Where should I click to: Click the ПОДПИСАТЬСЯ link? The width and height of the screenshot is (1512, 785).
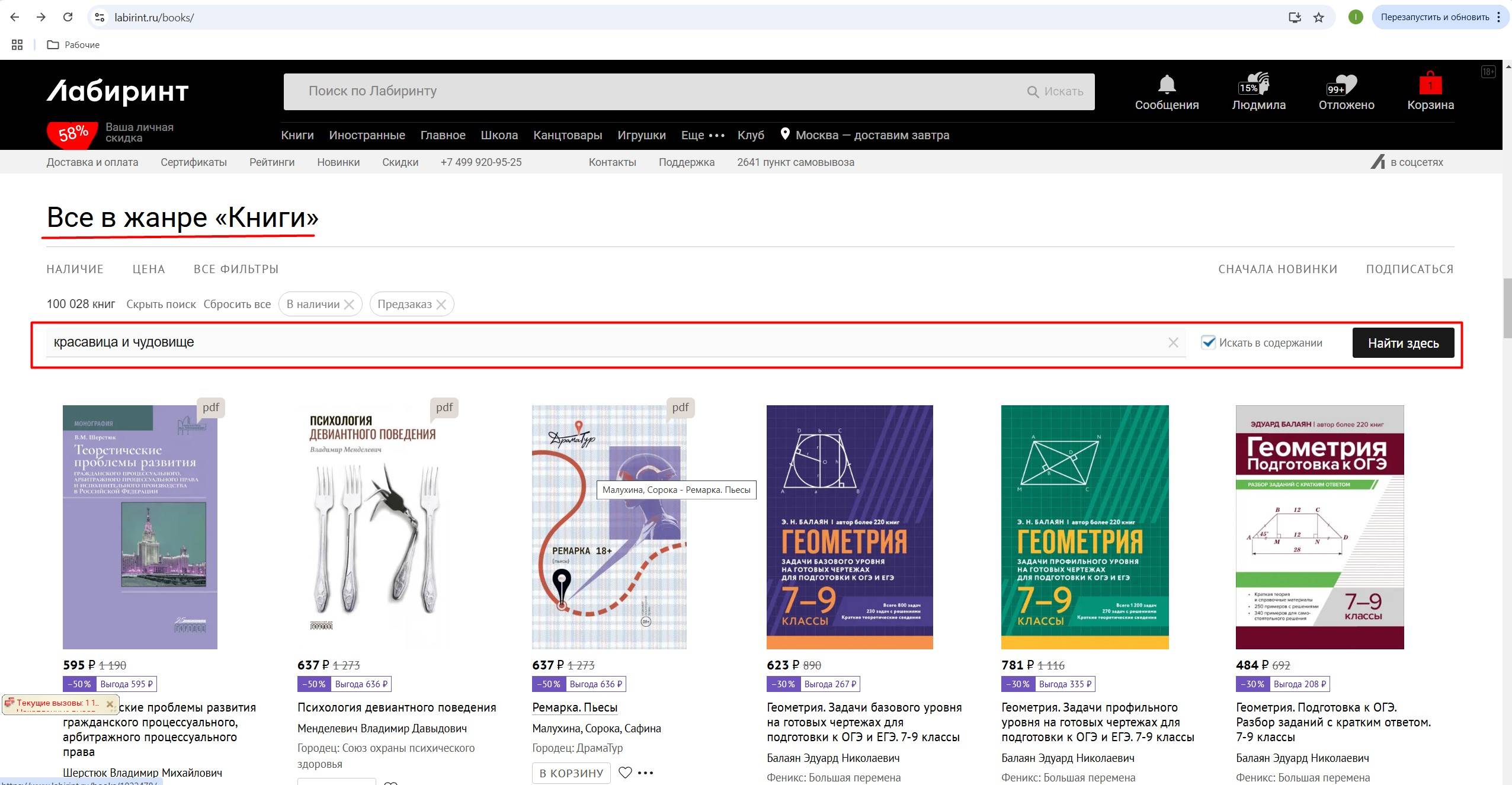click(1410, 269)
